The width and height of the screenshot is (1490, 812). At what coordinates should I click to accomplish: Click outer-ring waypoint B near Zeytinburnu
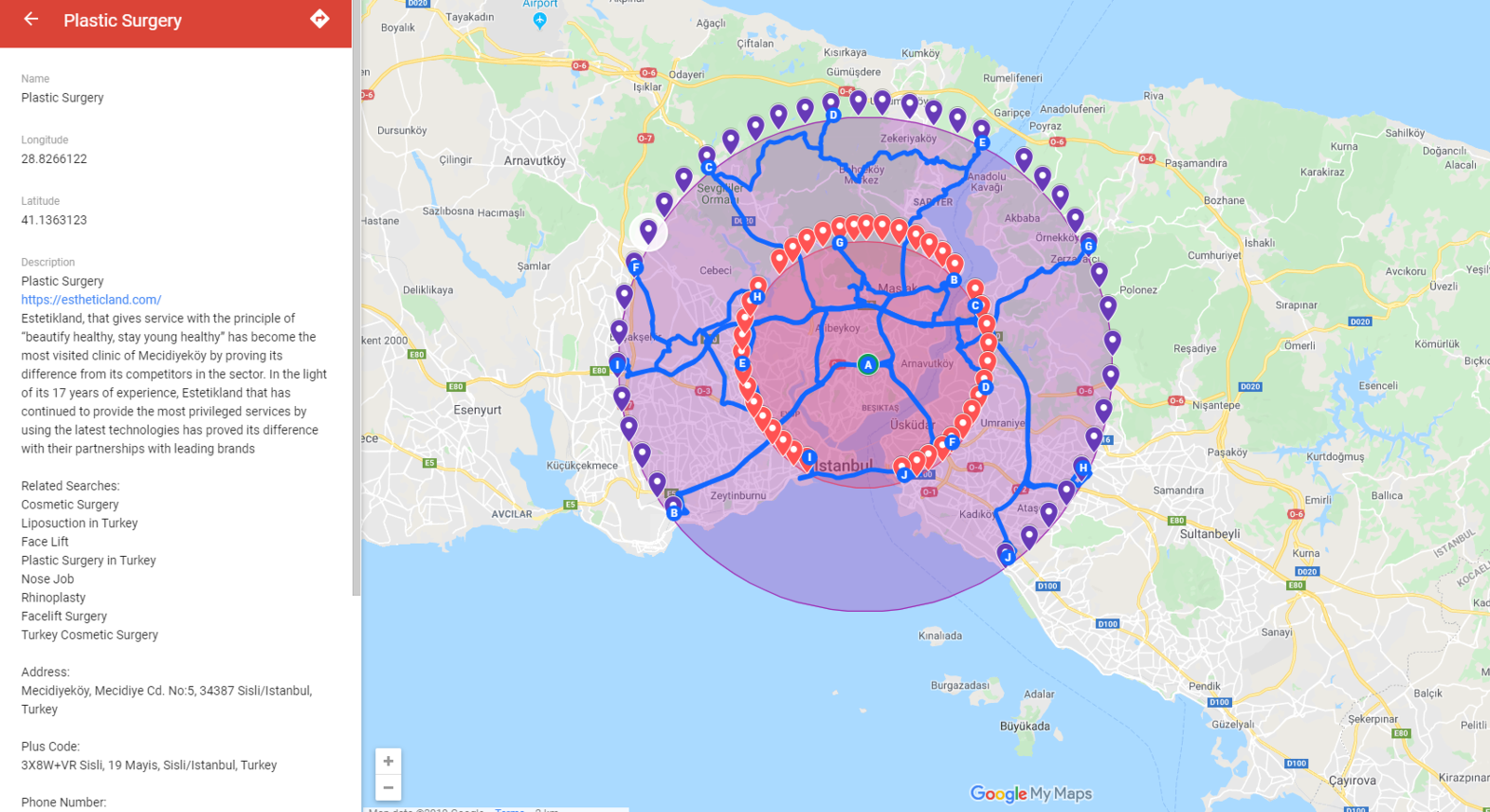(673, 511)
